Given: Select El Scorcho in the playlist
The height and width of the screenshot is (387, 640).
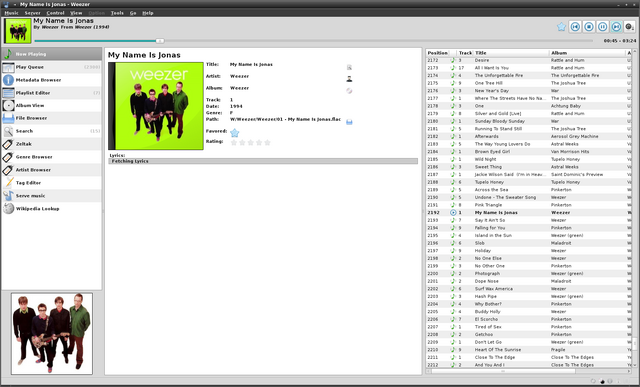Looking at the screenshot, I should pyautogui.click(x=529, y=319).
